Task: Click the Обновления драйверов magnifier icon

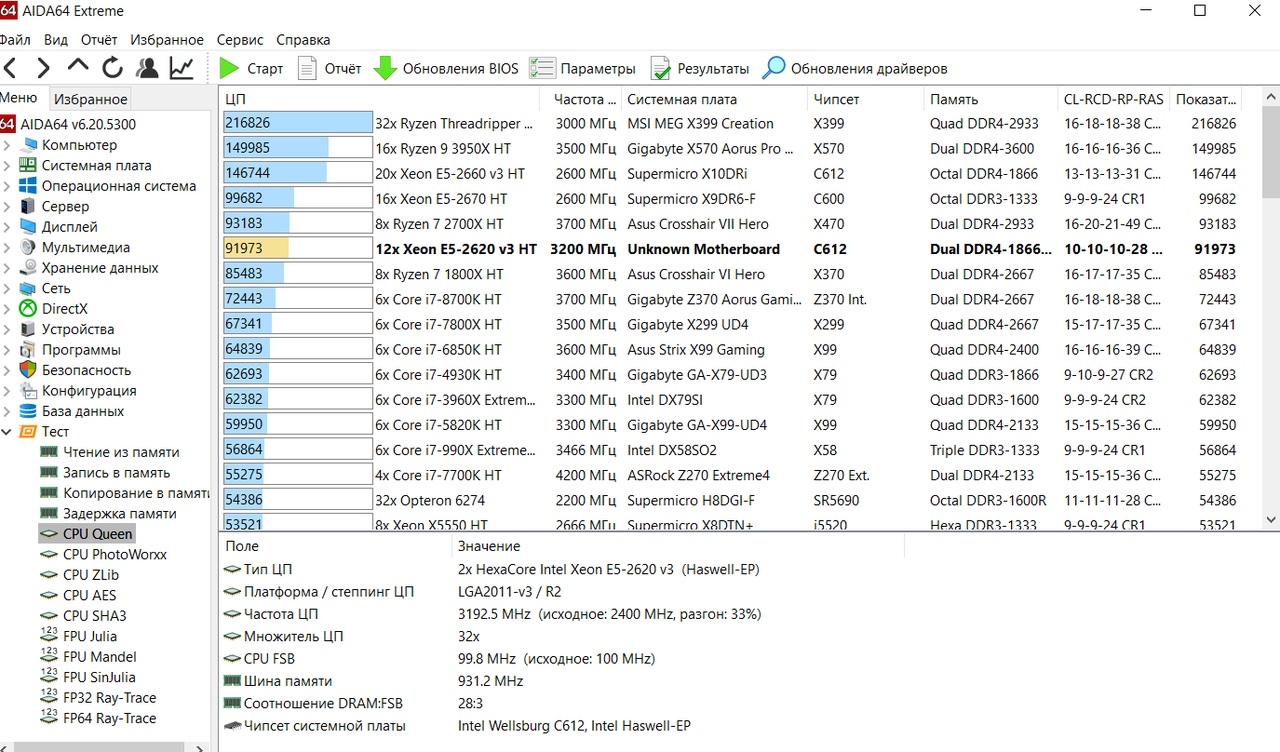Action: 773,68
